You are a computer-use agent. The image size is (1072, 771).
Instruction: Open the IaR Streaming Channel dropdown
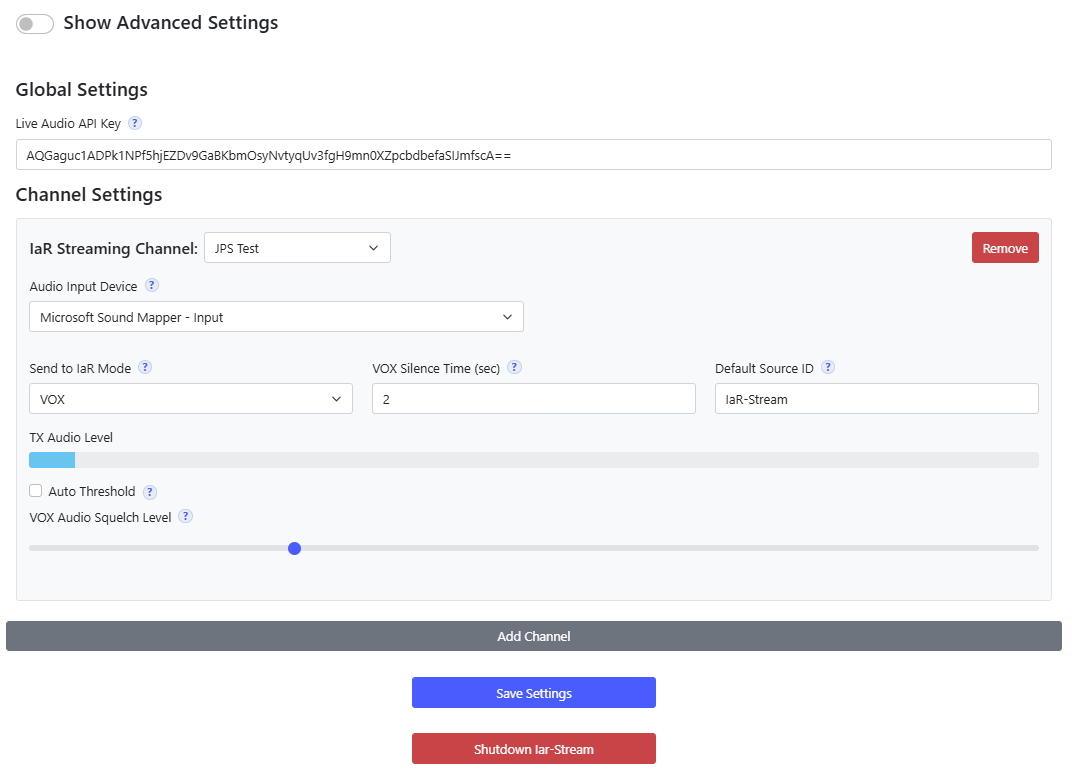tap(297, 248)
